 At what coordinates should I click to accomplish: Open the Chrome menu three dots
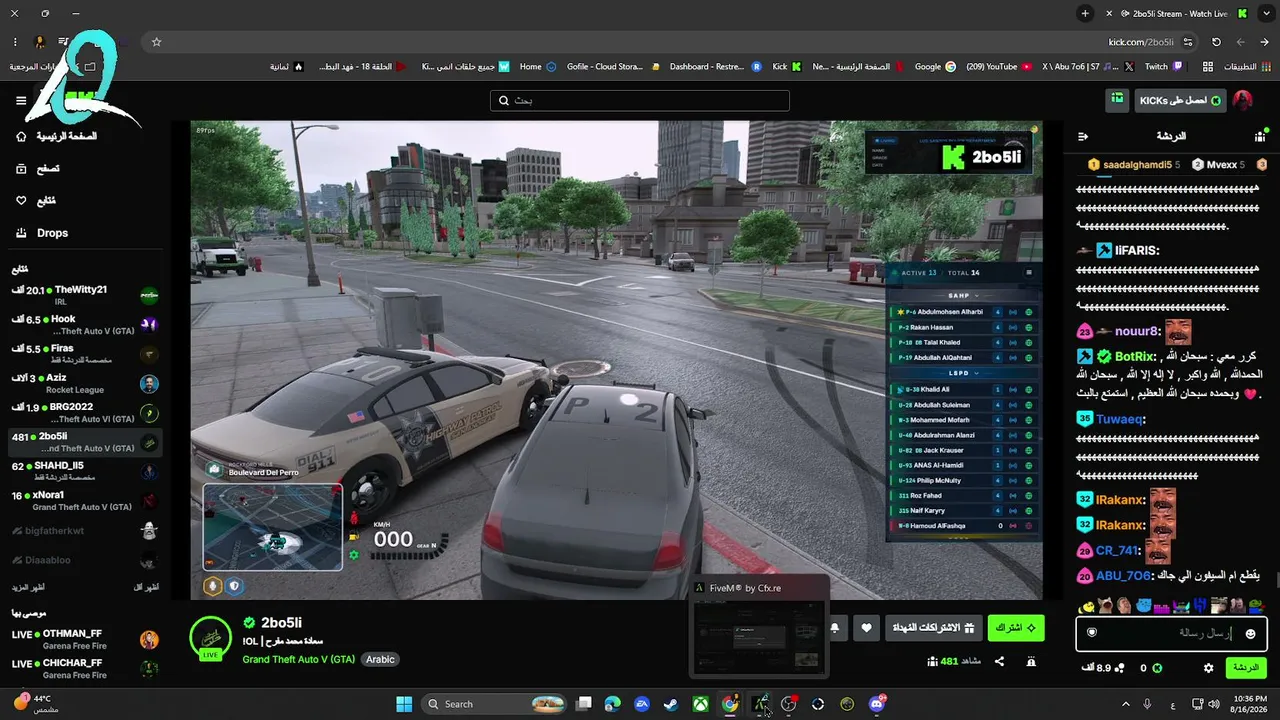point(16,42)
